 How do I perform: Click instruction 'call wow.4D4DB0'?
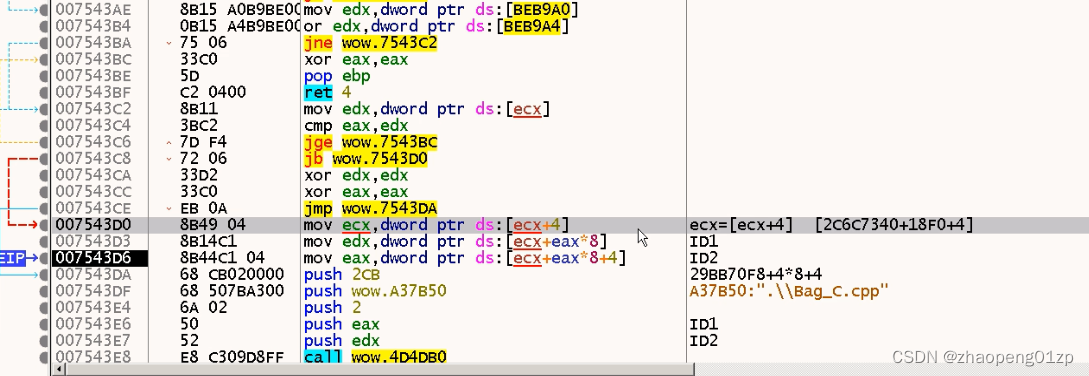(375, 357)
